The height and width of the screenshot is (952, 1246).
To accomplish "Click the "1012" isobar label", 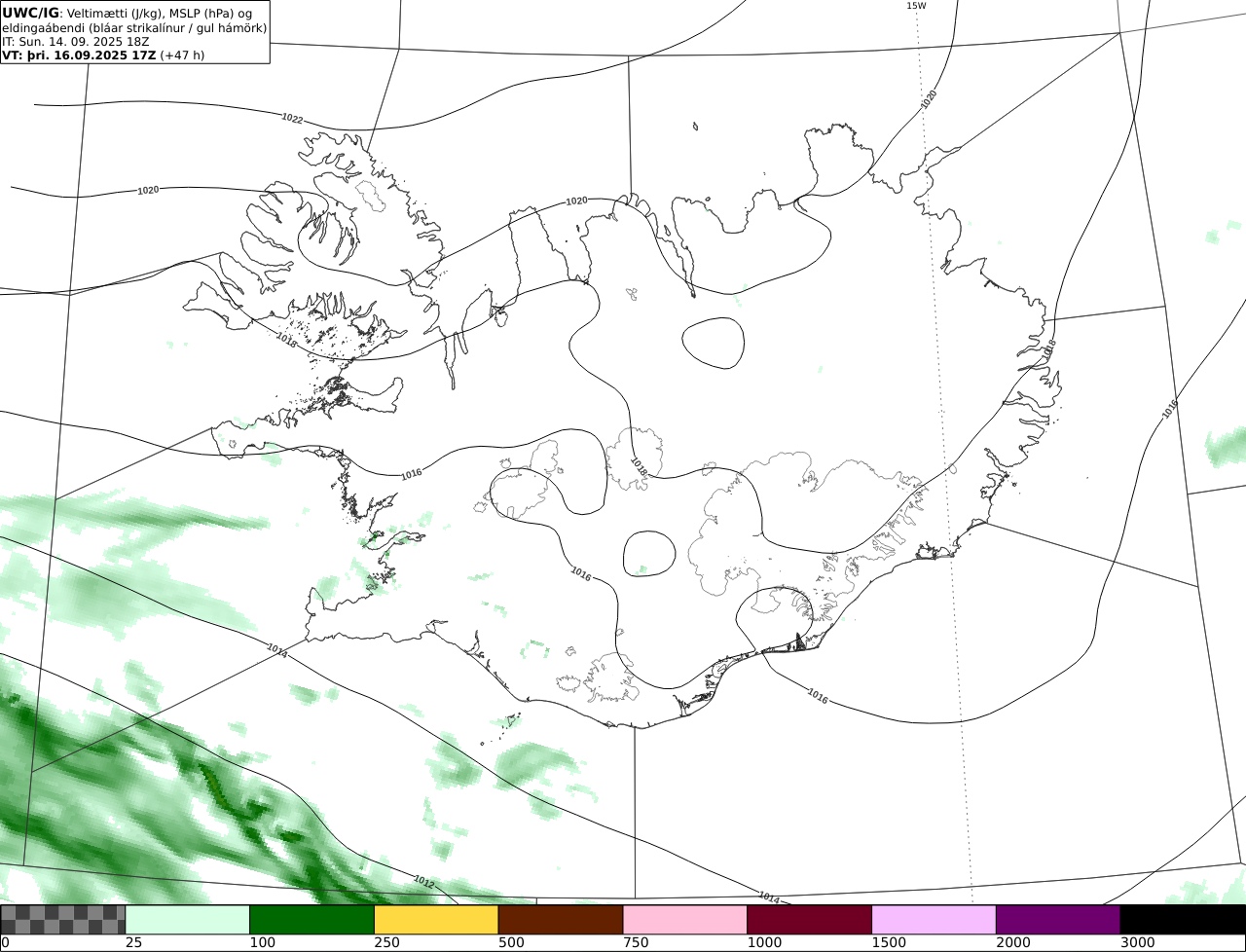I will pyautogui.click(x=423, y=882).
